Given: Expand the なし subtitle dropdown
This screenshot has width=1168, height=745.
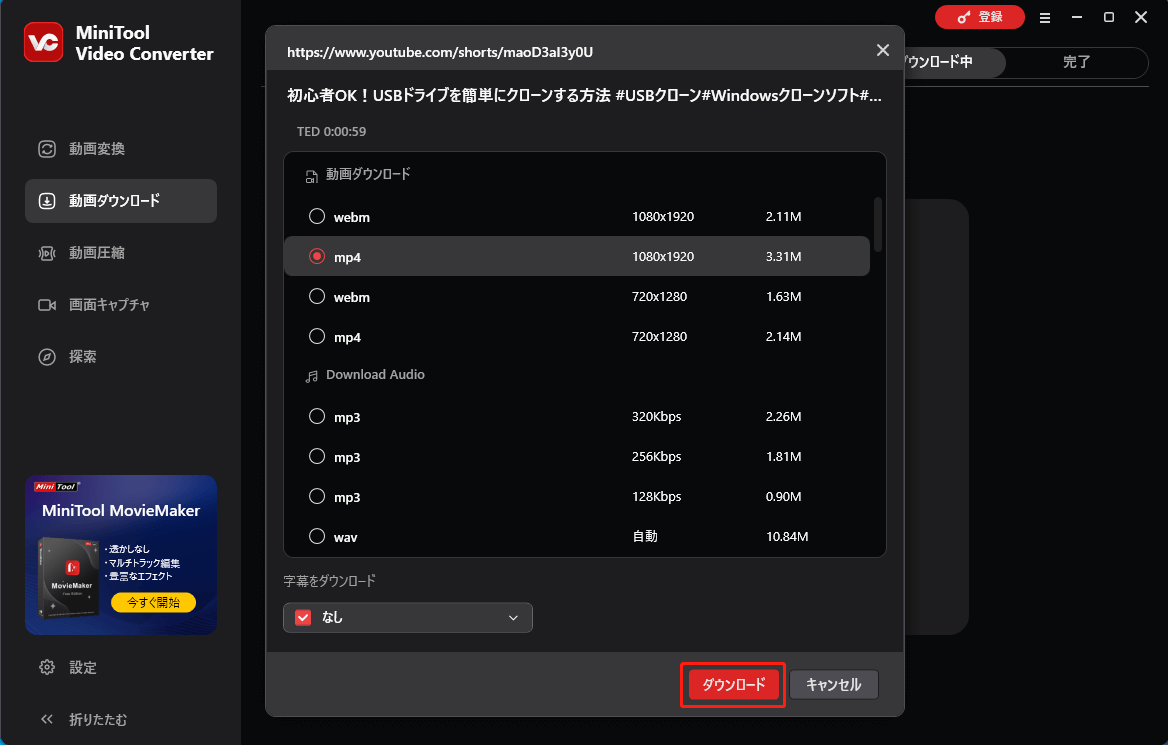Looking at the screenshot, I should pos(407,618).
